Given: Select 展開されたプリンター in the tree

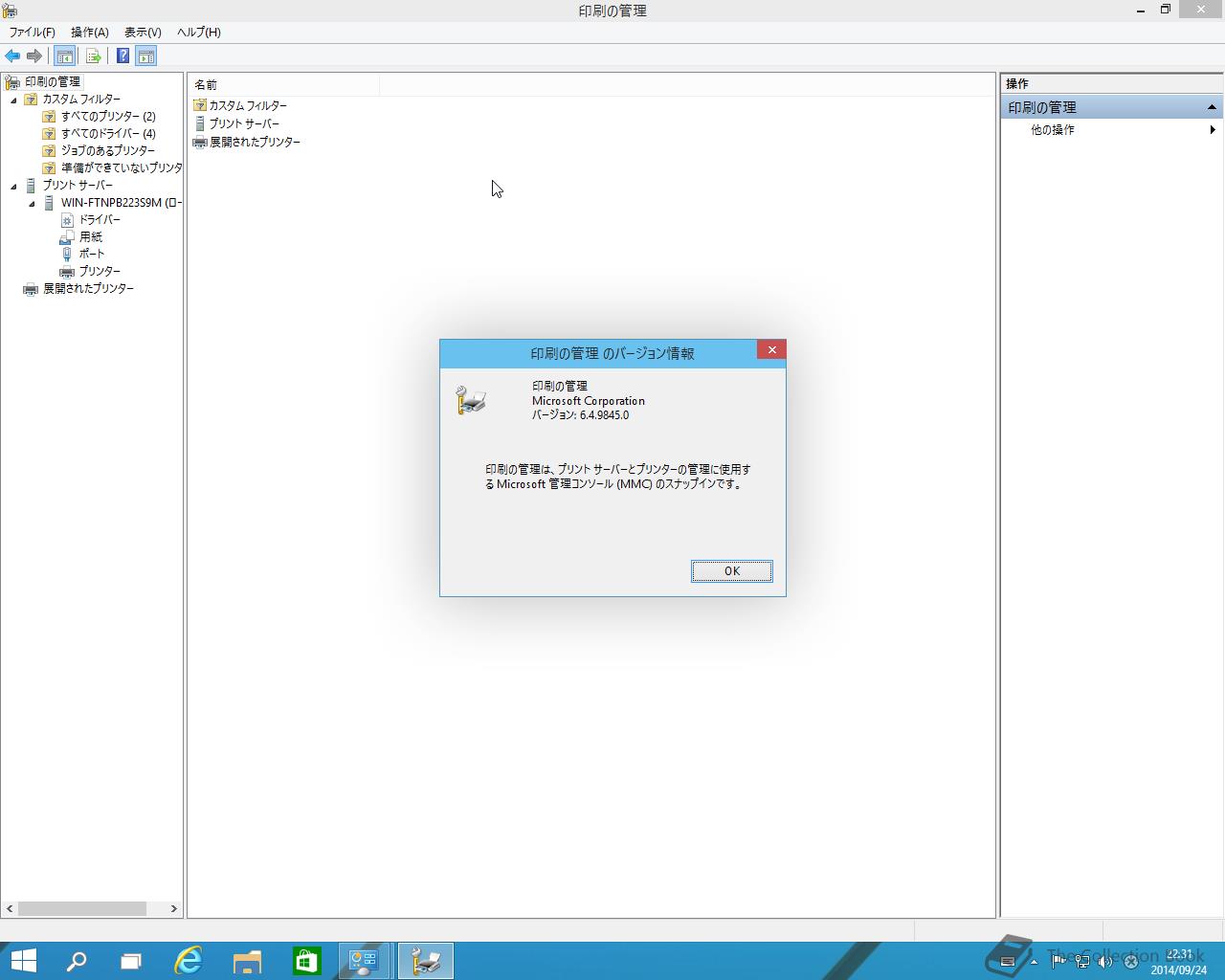Looking at the screenshot, I should tap(88, 289).
